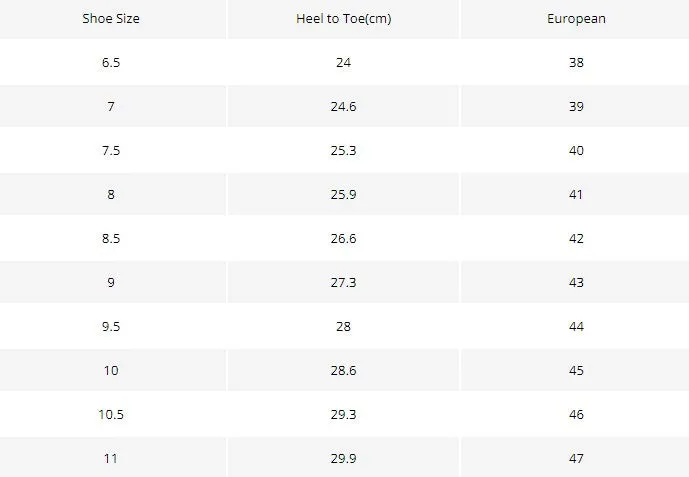Select European size 38 cell
The width and height of the screenshot is (689, 477).
[x=576, y=62]
